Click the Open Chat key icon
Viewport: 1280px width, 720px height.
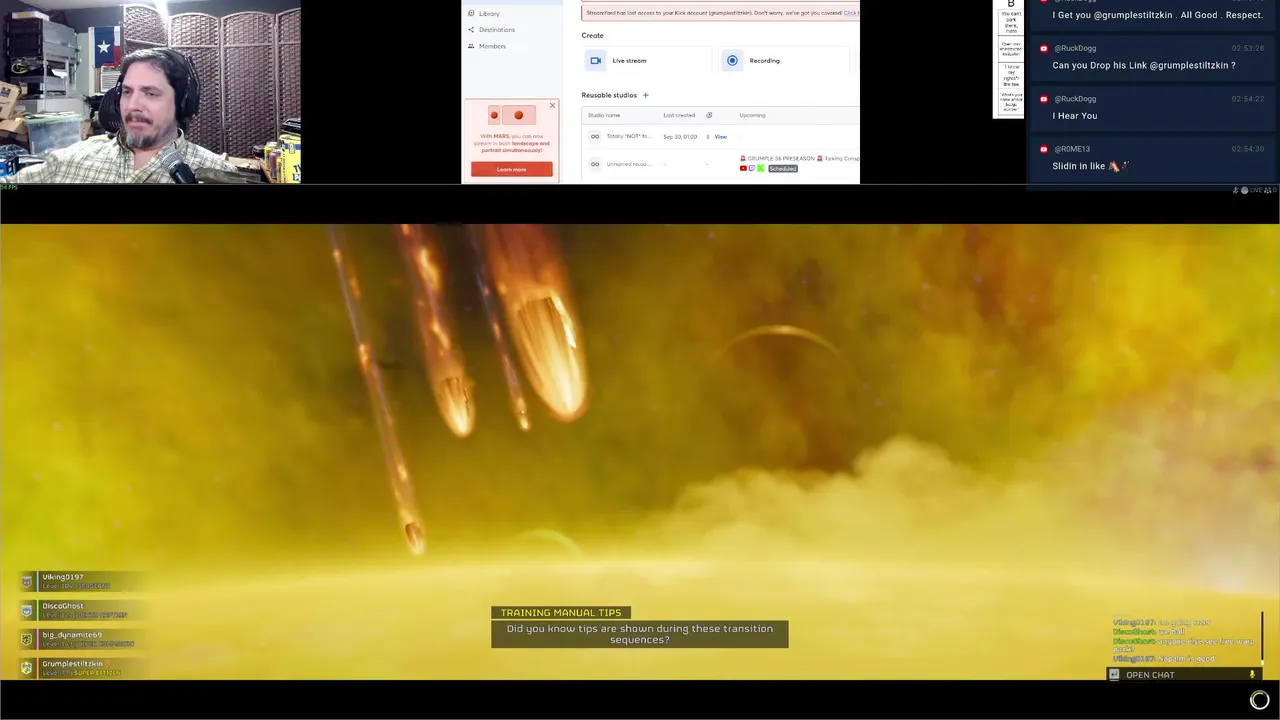click(1114, 675)
